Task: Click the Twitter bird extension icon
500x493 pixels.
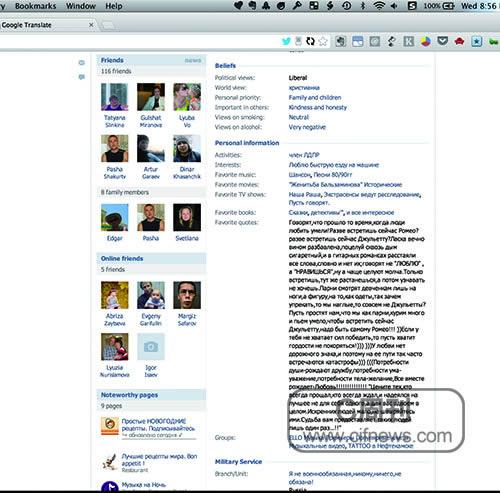Action: [x=286, y=41]
